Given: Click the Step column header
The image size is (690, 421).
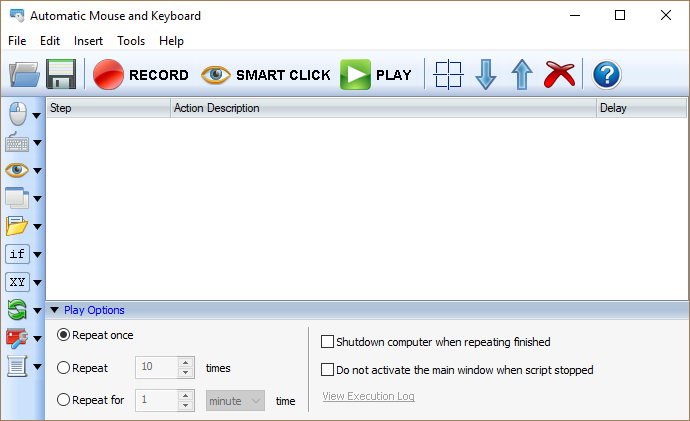Looking at the screenshot, I should 108,108.
